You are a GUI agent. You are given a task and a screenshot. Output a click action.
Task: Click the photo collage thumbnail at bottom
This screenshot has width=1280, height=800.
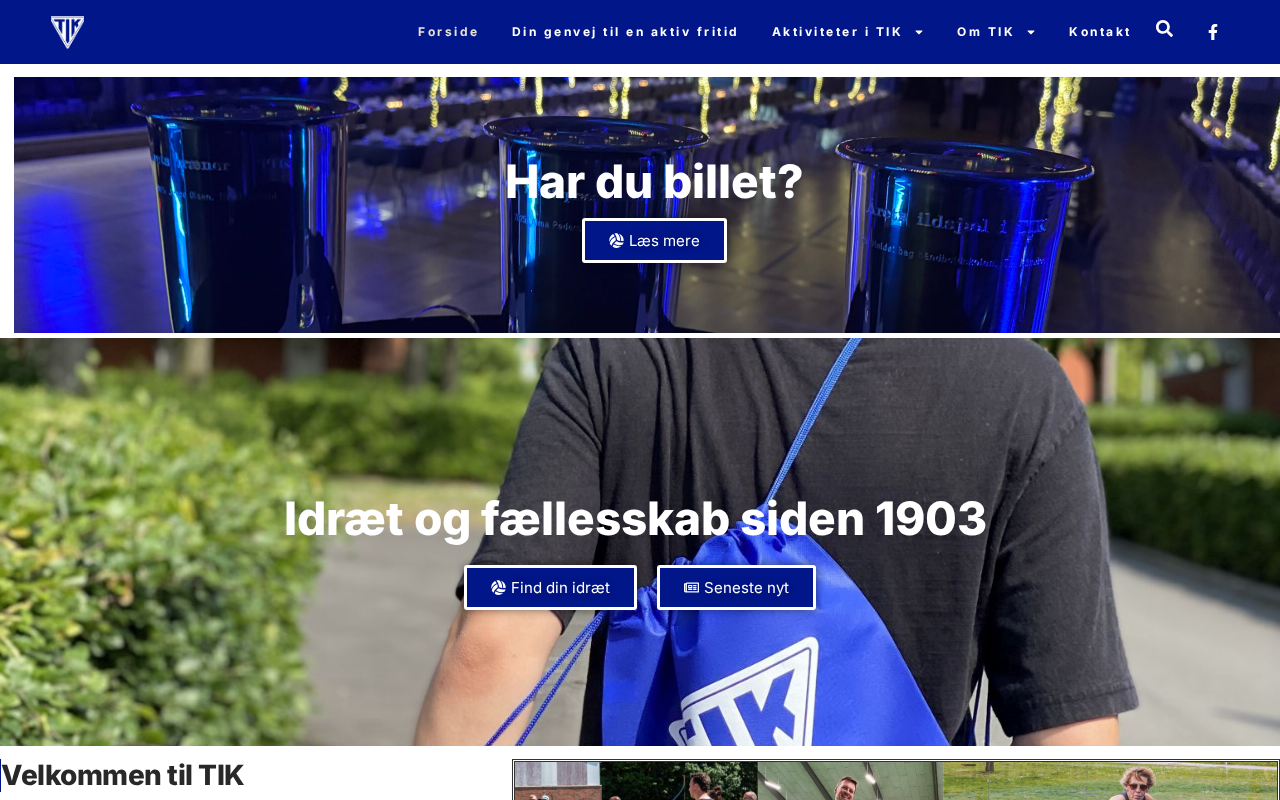coord(896,780)
